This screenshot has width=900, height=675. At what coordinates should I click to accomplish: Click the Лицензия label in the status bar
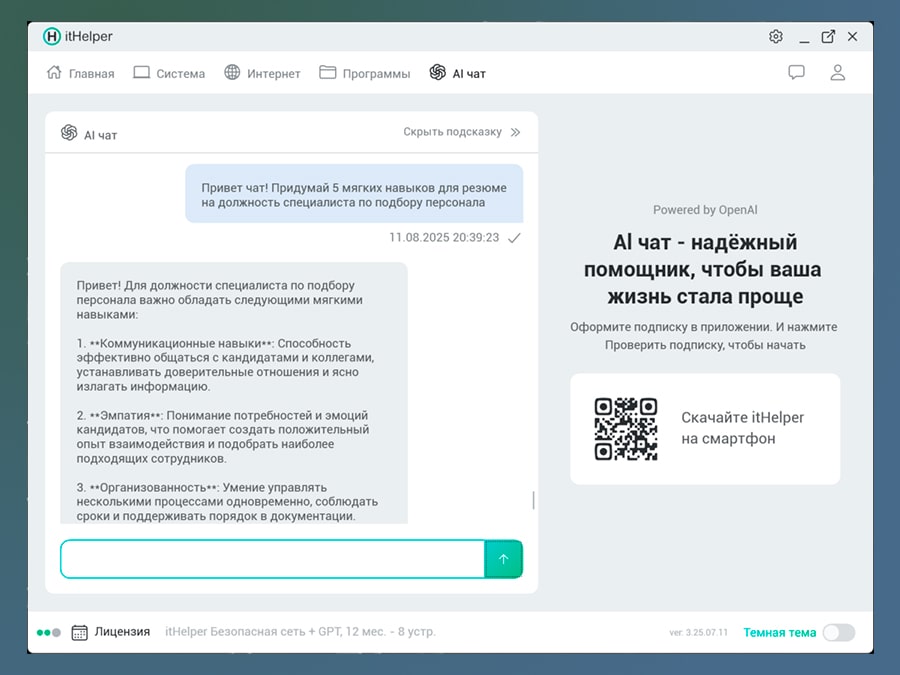[122, 632]
